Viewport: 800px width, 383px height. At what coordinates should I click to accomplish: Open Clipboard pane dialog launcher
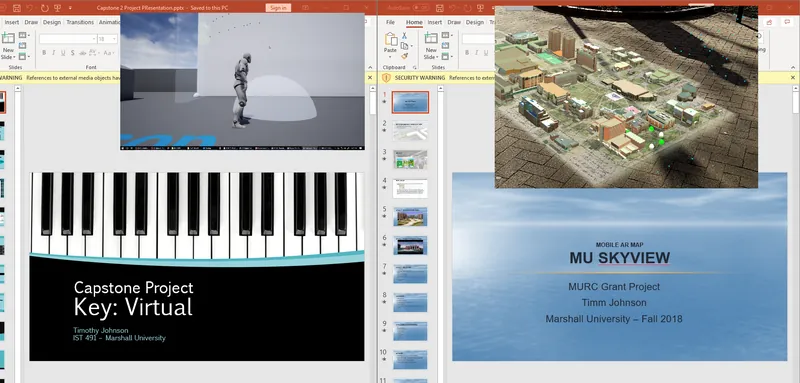tap(414, 67)
